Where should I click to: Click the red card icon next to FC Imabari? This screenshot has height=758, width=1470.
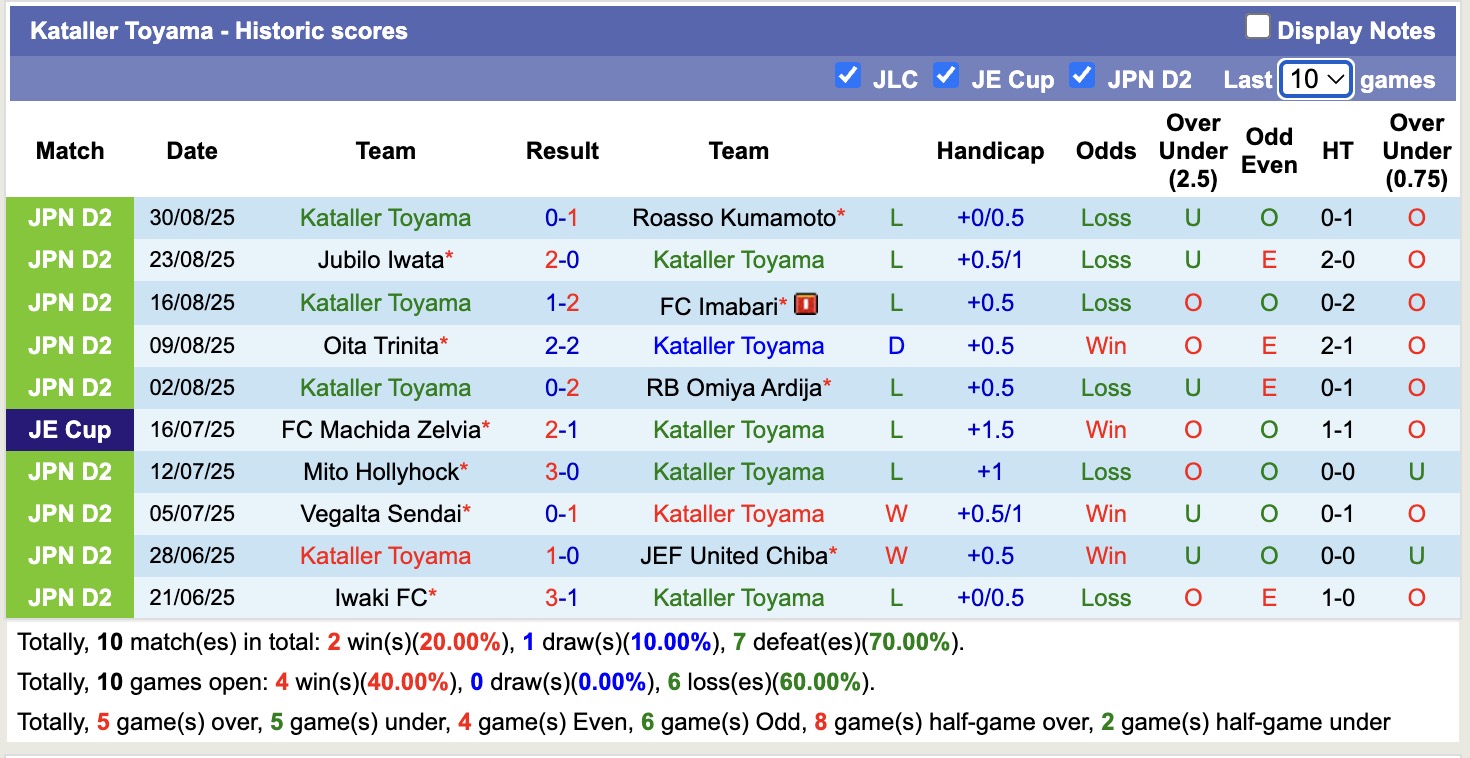[805, 303]
